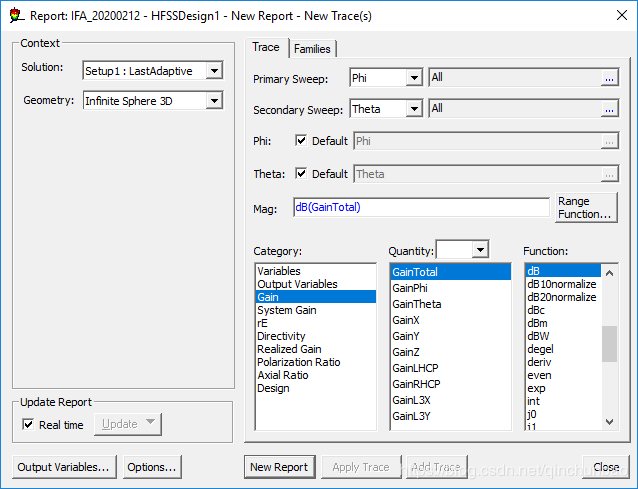Click the Primary Sweep ellipsis button

click(x=609, y=77)
